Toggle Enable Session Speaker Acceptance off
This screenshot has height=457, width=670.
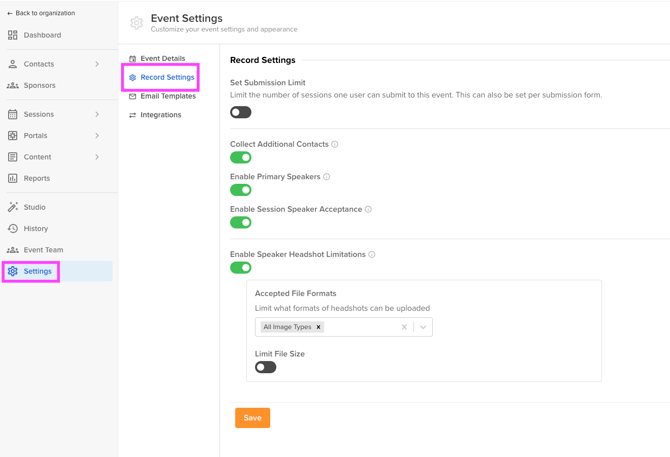pyautogui.click(x=241, y=223)
